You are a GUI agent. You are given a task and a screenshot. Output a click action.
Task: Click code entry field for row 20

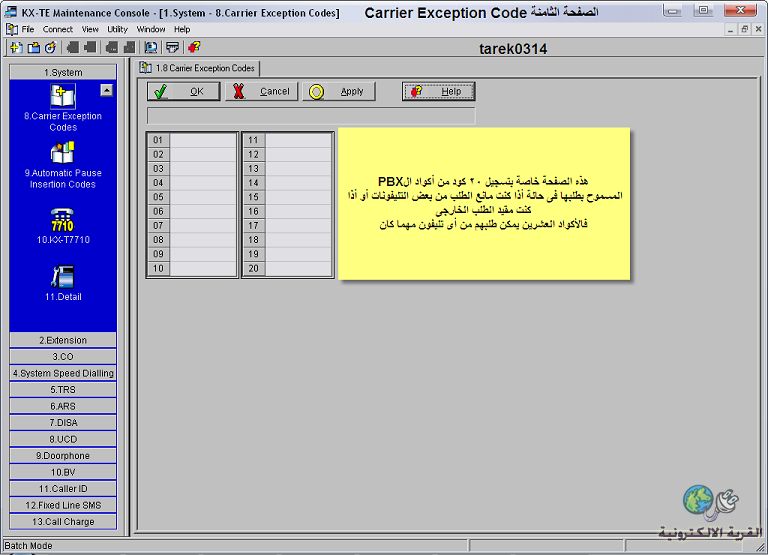298,268
